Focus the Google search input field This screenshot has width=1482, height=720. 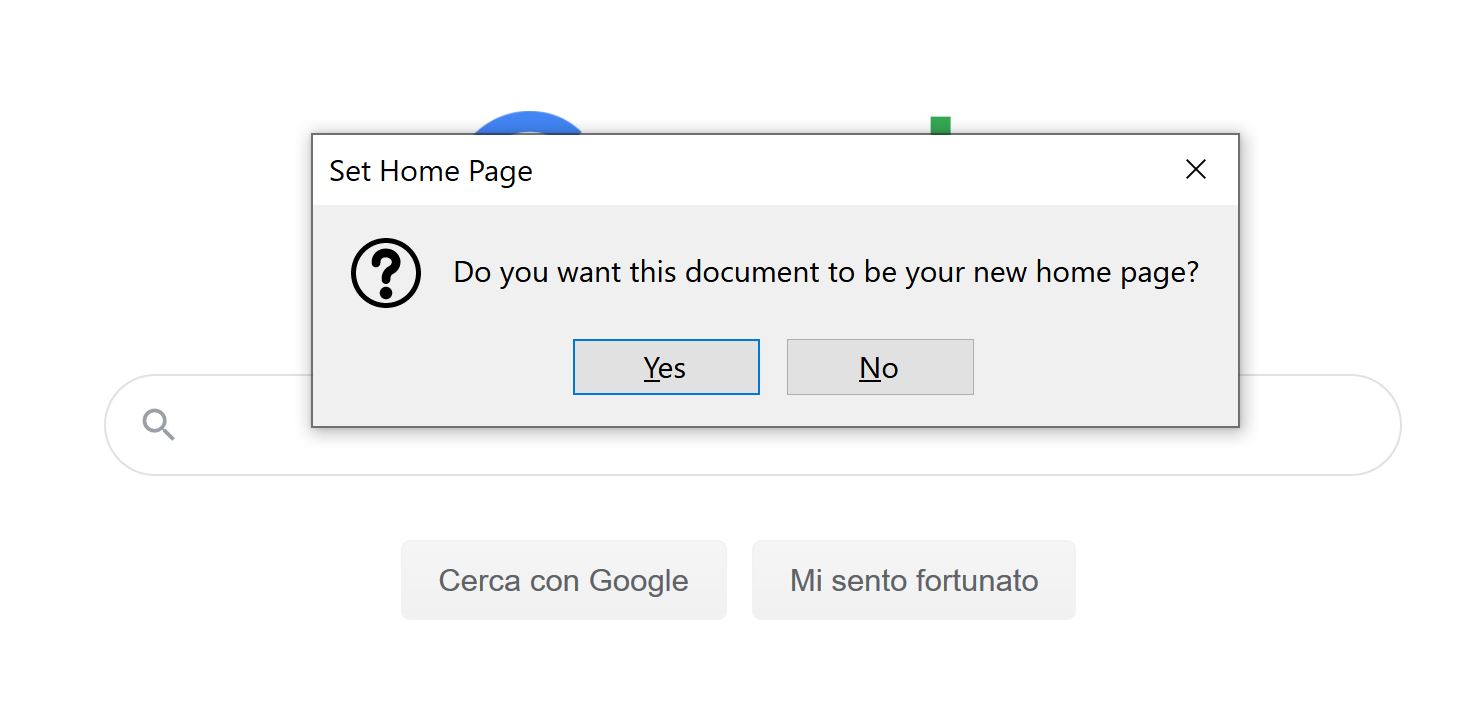[753, 425]
